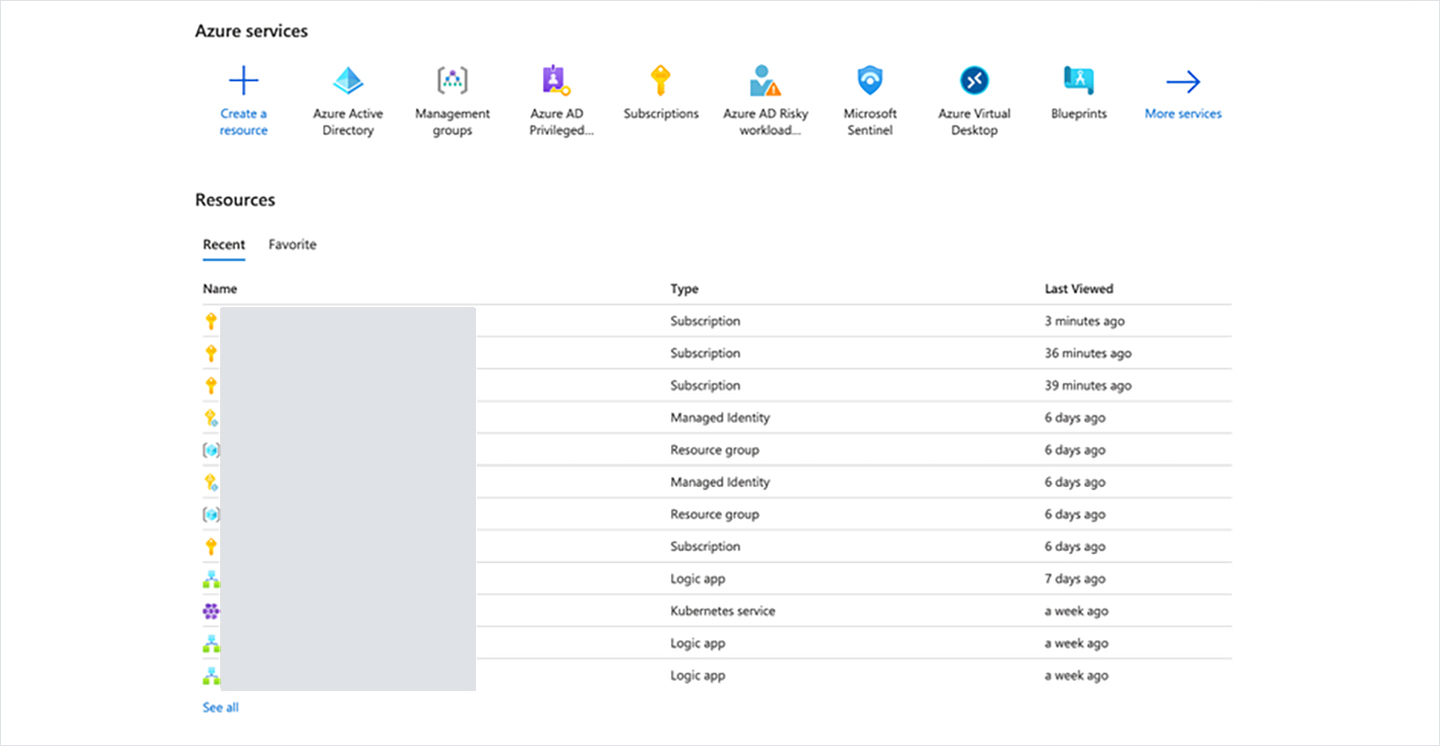Click the 'Kubernetes service' type cell

coord(723,611)
